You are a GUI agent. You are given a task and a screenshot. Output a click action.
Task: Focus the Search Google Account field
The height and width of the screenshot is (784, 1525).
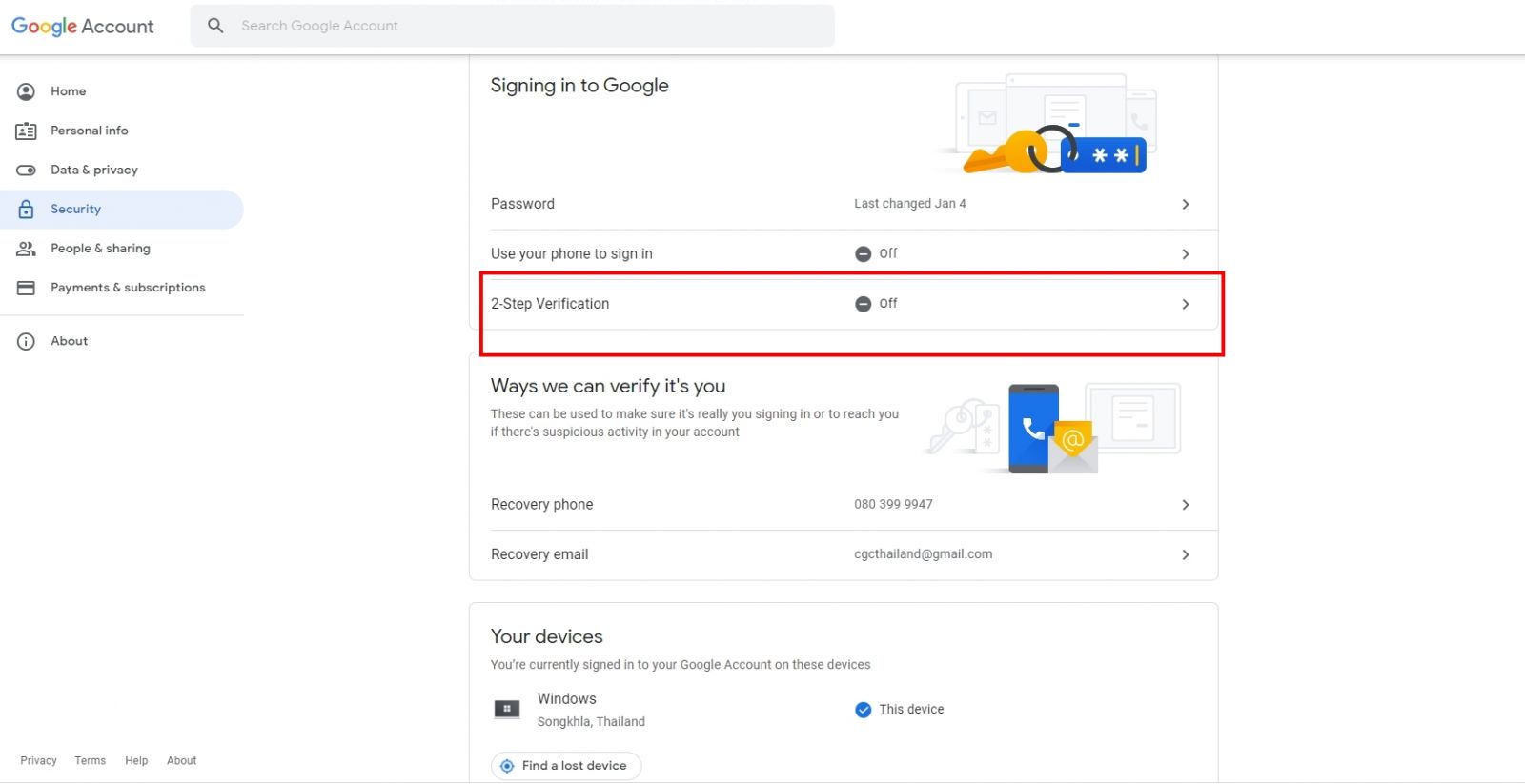point(513,26)
